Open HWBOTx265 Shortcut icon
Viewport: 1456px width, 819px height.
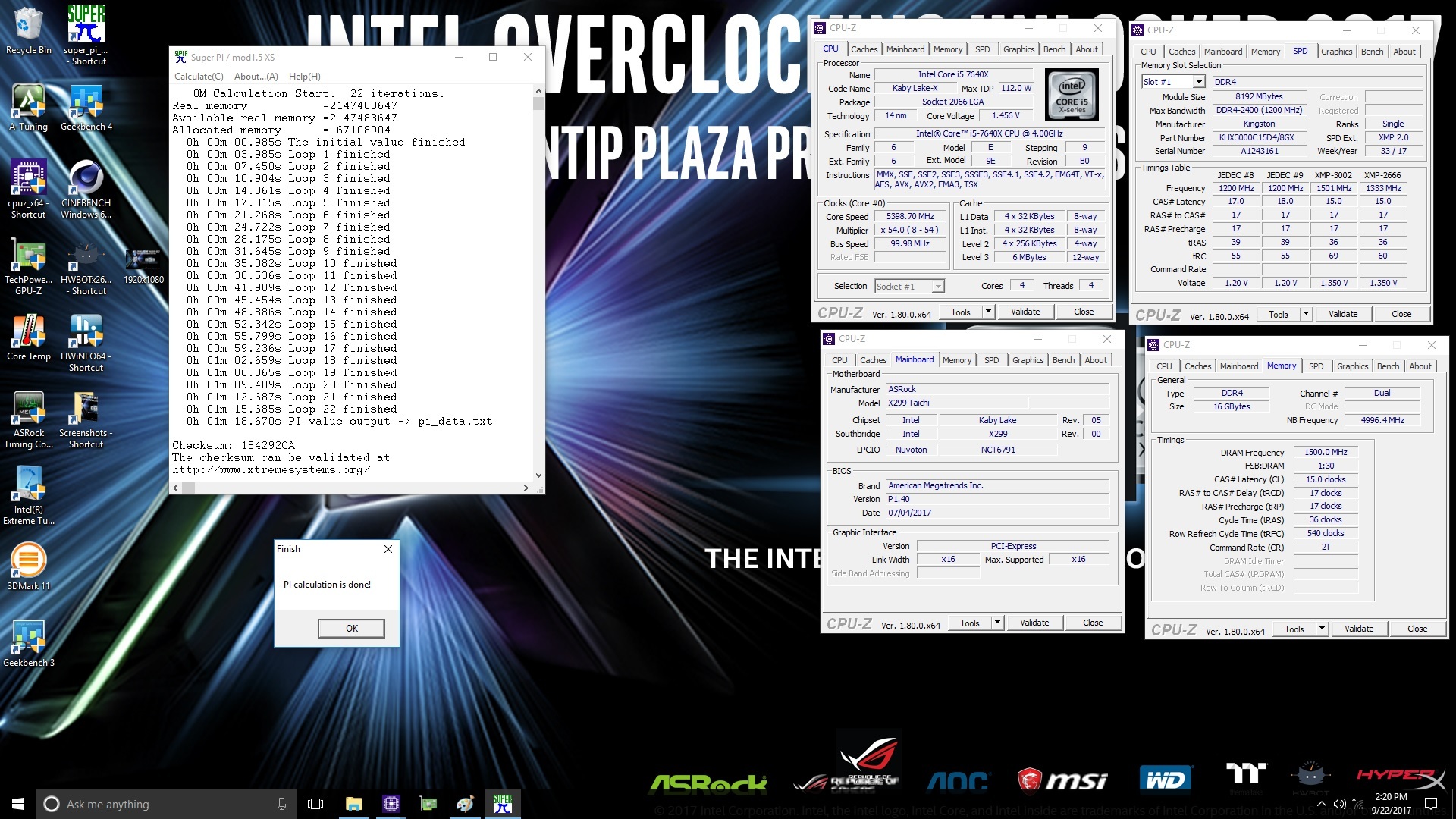click(x=86, y=267)
